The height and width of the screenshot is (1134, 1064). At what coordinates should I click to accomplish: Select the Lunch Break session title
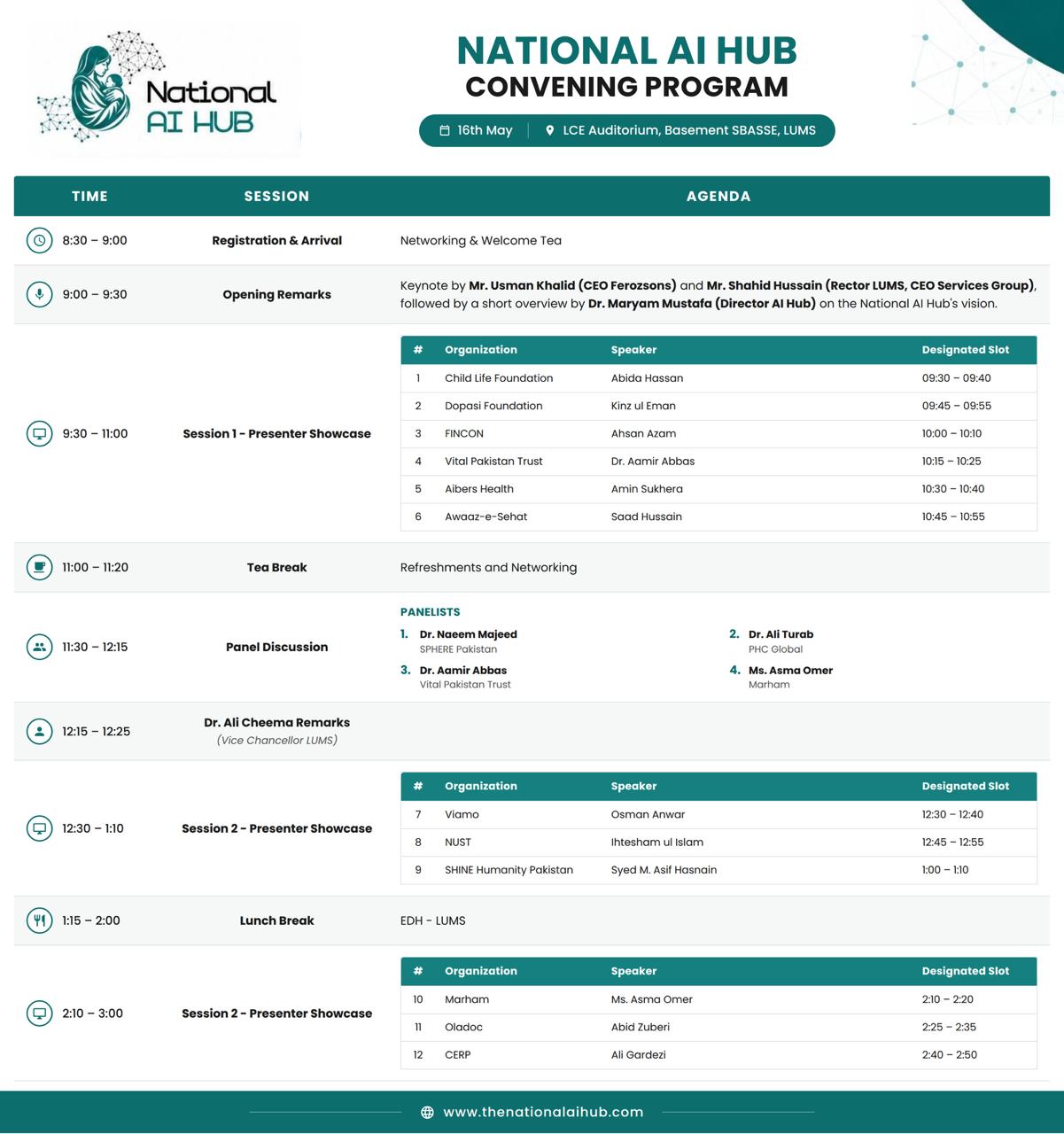(x=277, y=920)
